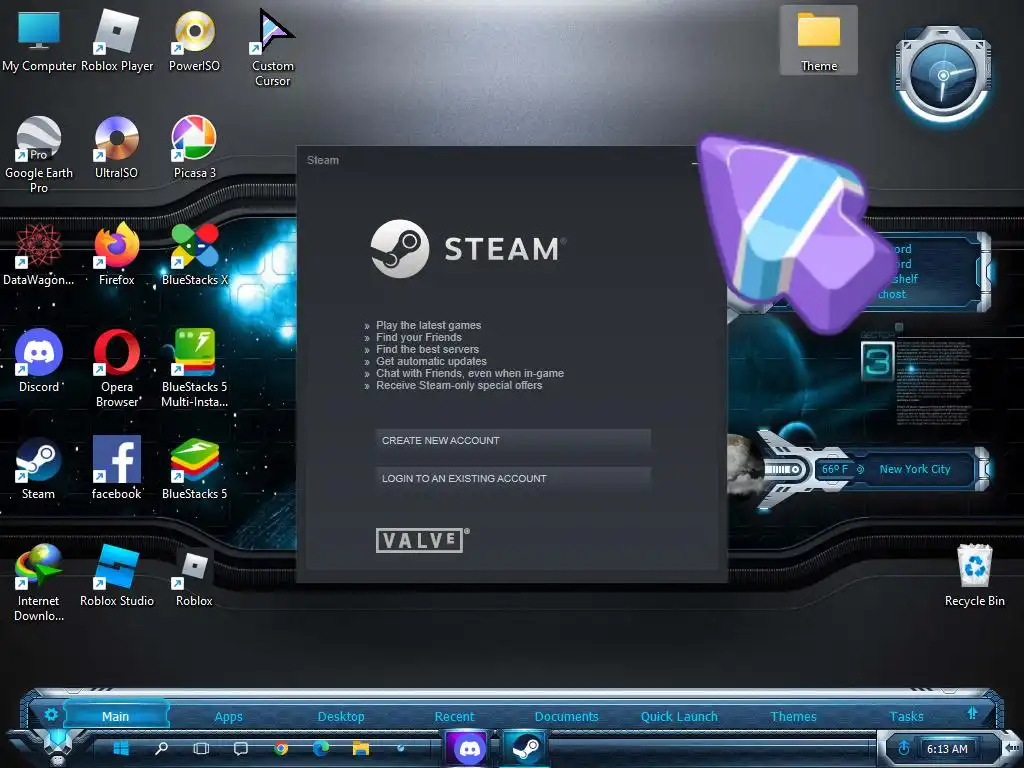Open the Windows Start menu
The height and width of the screenshot is (768, 1024).
point(121,748)
